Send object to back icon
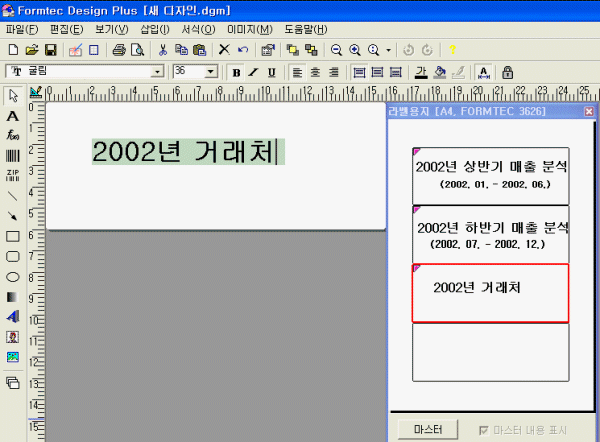 [311, 50]
